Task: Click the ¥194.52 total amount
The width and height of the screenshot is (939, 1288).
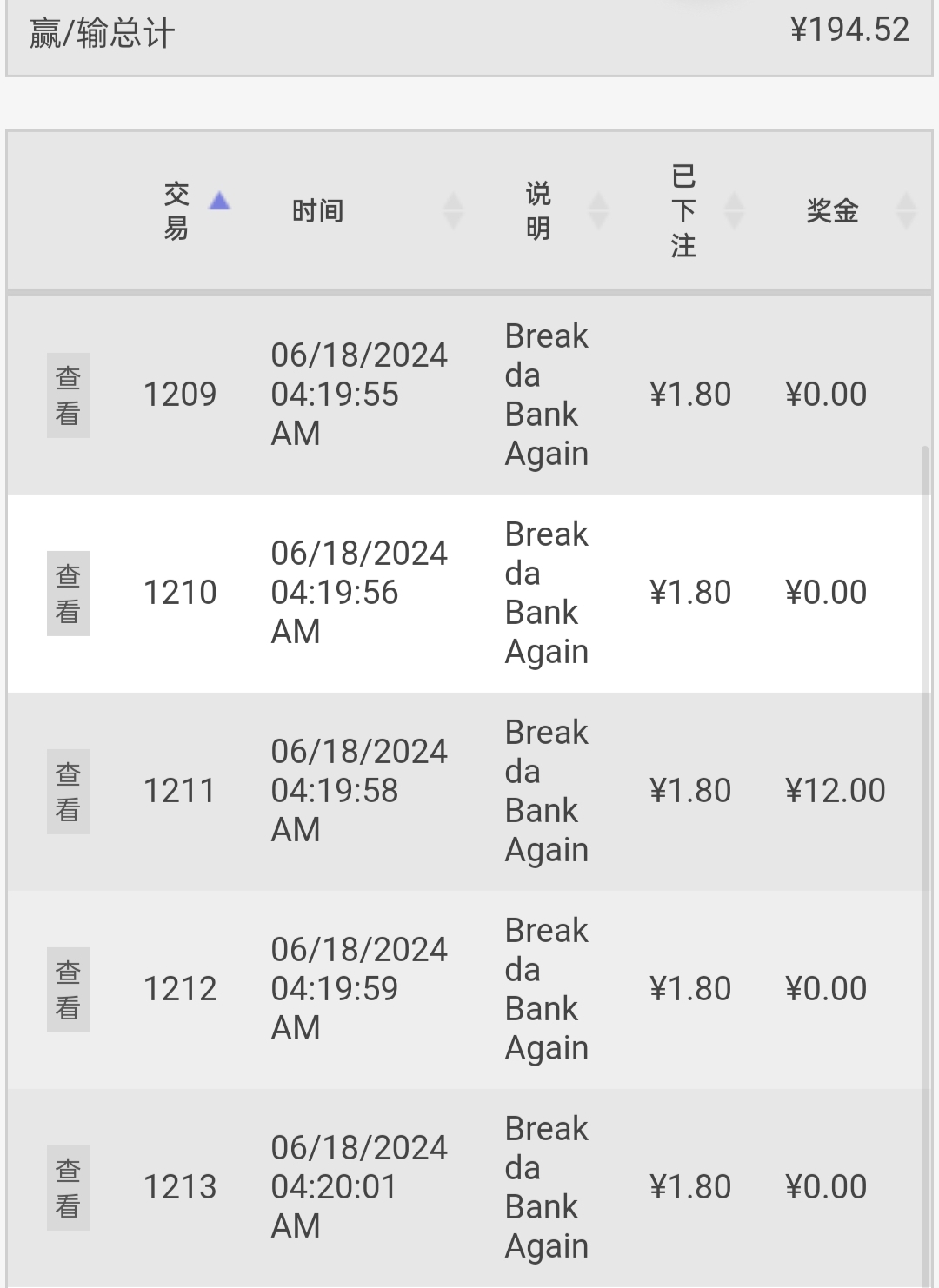Action: click(x=849, y=30)
